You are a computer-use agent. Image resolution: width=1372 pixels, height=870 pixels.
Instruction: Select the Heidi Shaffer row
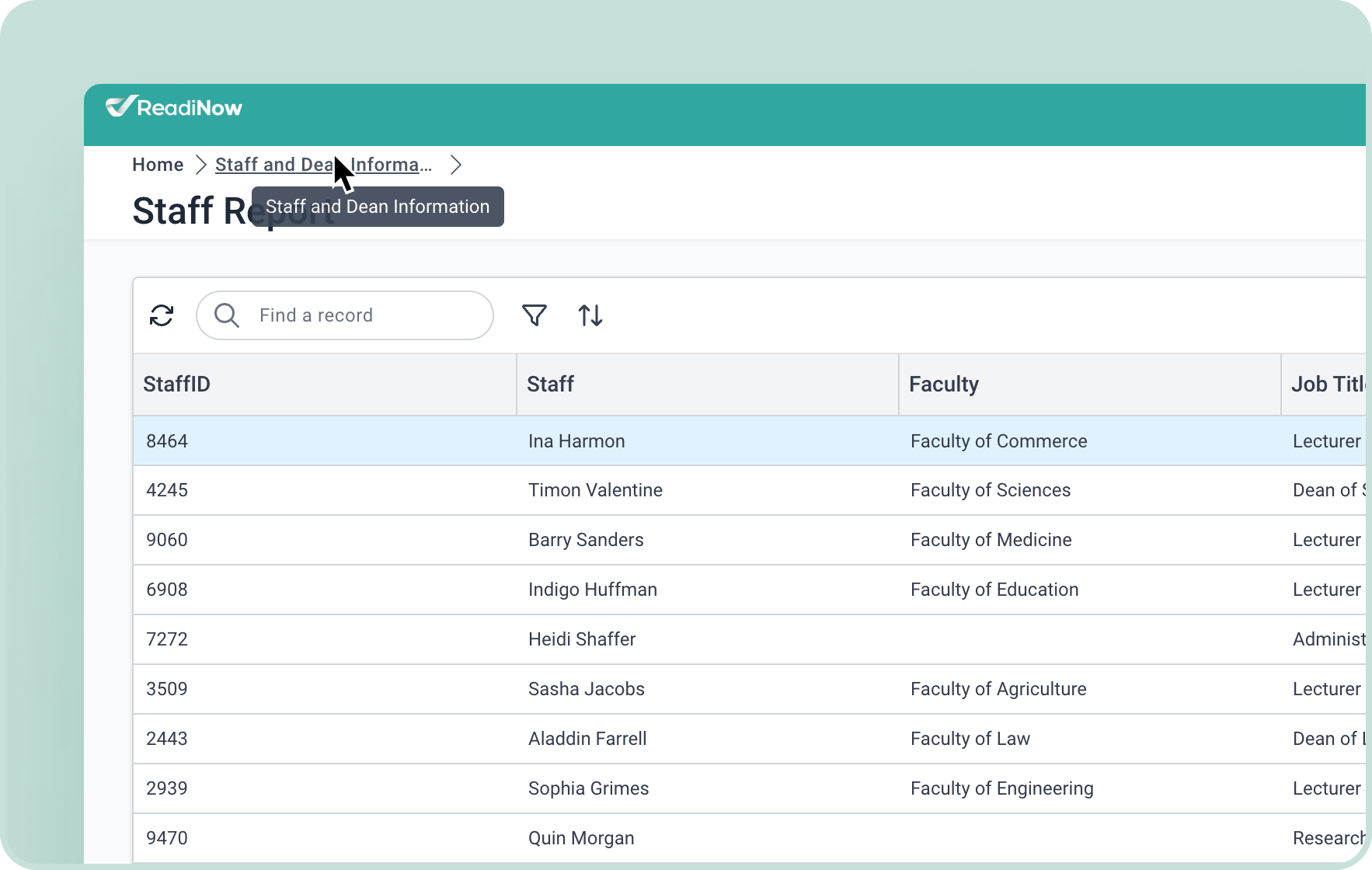click(x=582, y=639)
